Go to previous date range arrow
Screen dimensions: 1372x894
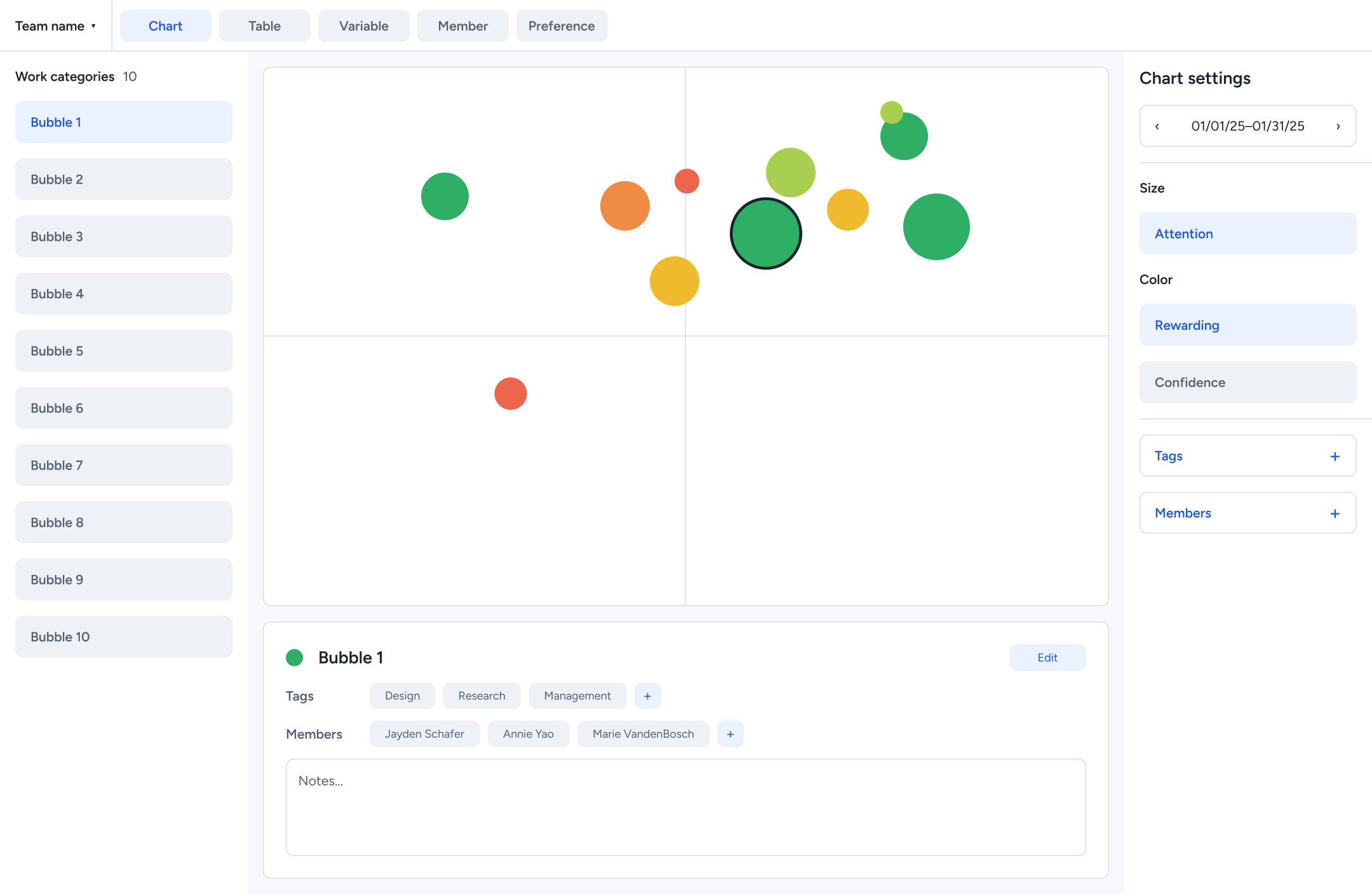point(1157,126)
